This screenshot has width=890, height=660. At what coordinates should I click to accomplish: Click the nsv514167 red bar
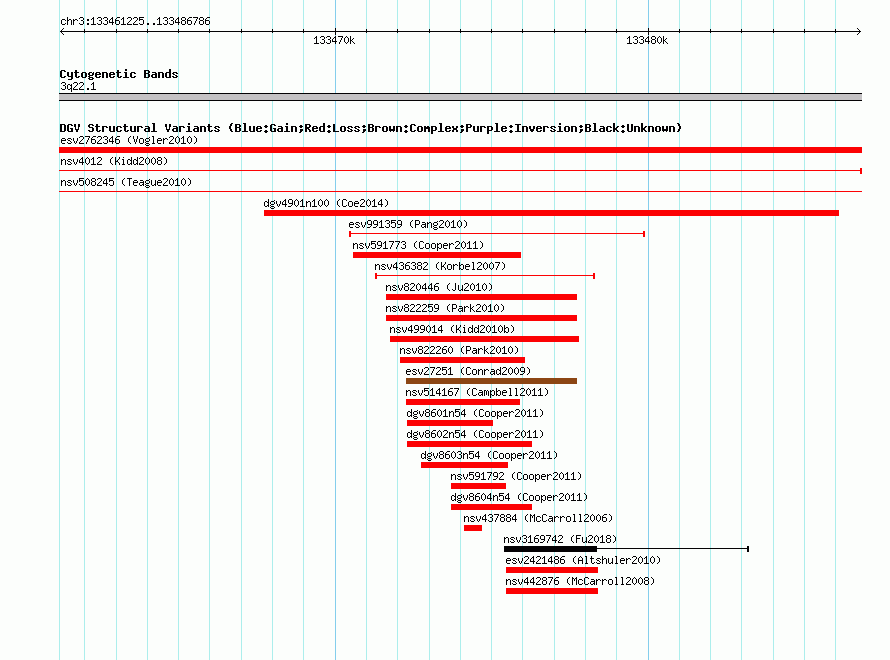click(463, 402)
